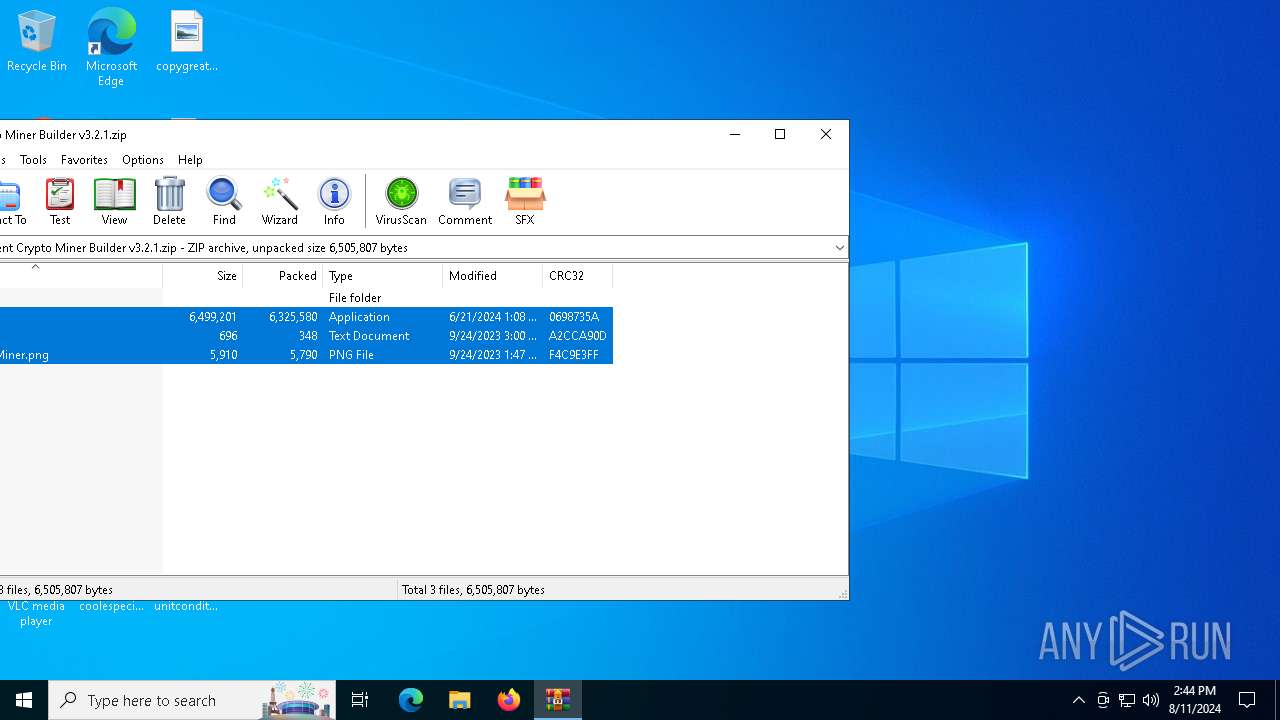
Task: Sort by Packed column header
Action: tap(283, 275)
